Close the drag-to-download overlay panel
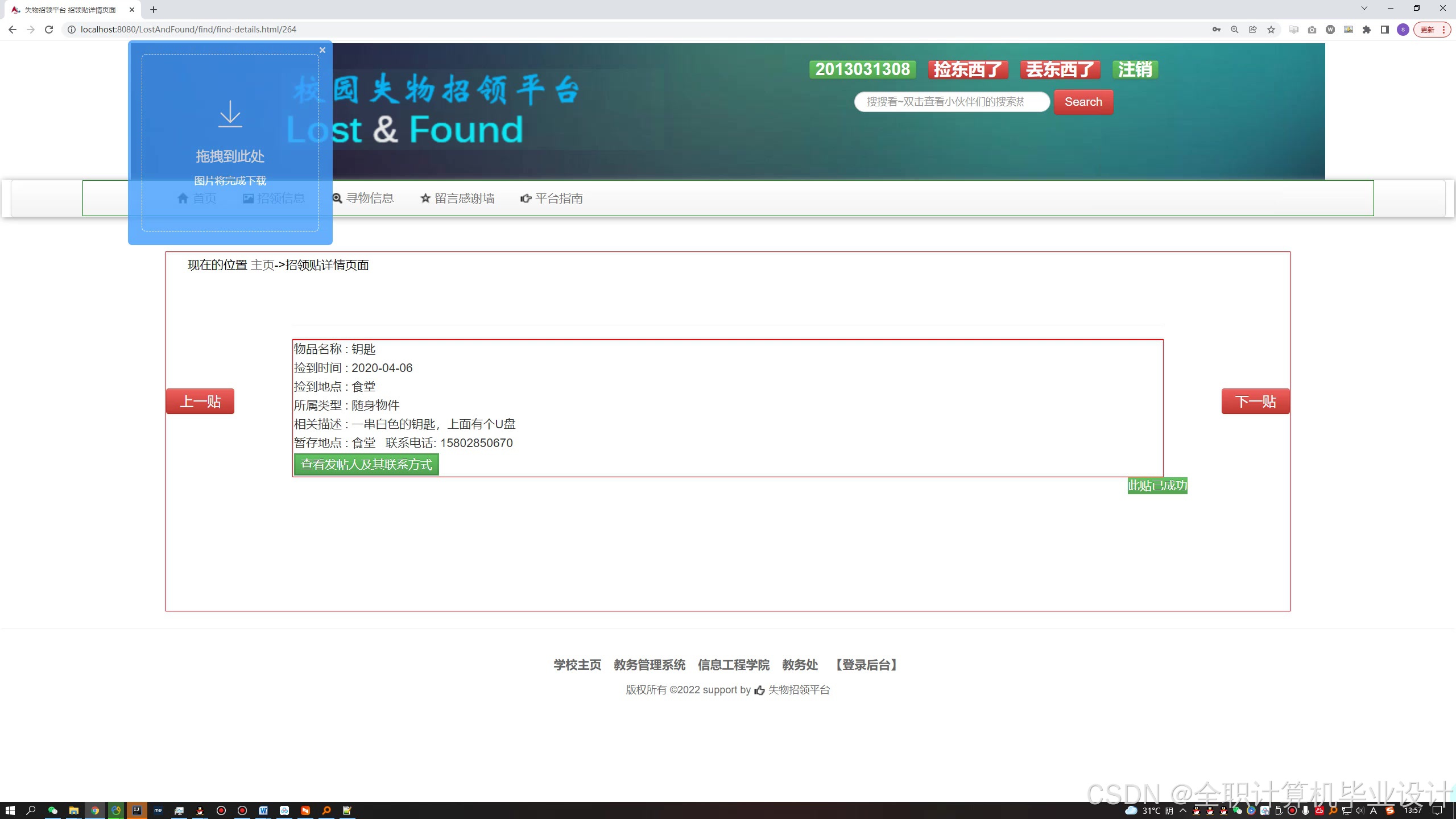Viewport: 1456px width, 819px height. 322,50
